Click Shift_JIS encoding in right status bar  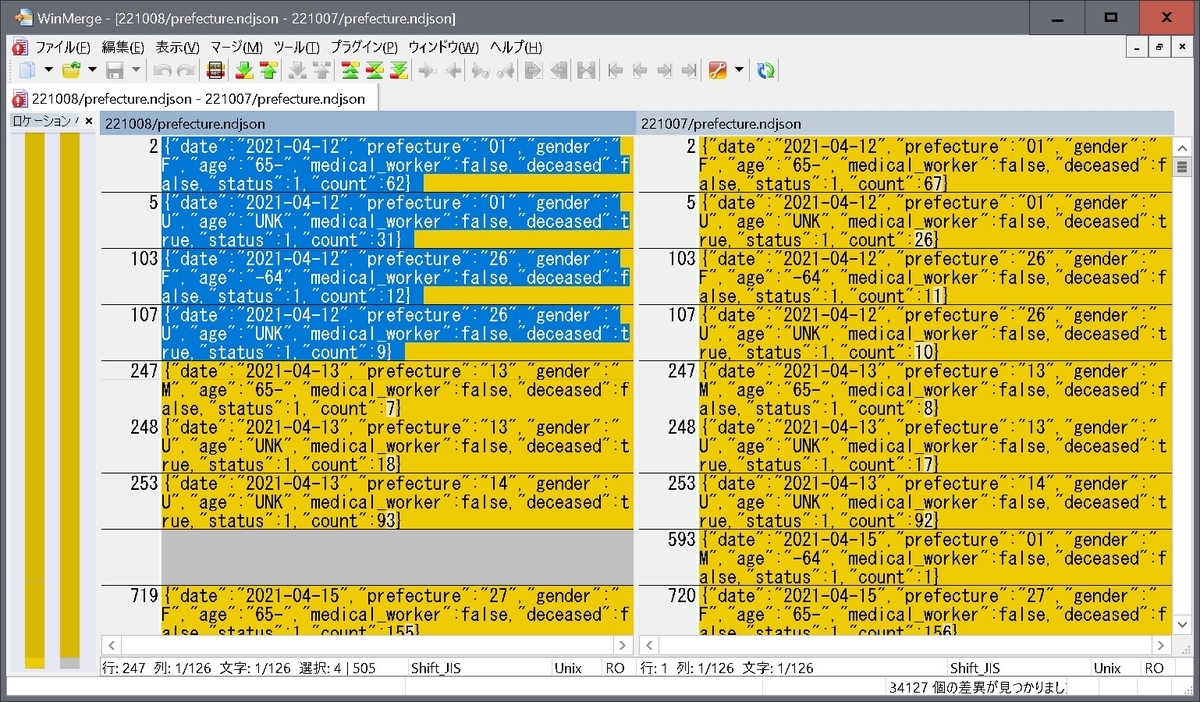click(975, 668)
